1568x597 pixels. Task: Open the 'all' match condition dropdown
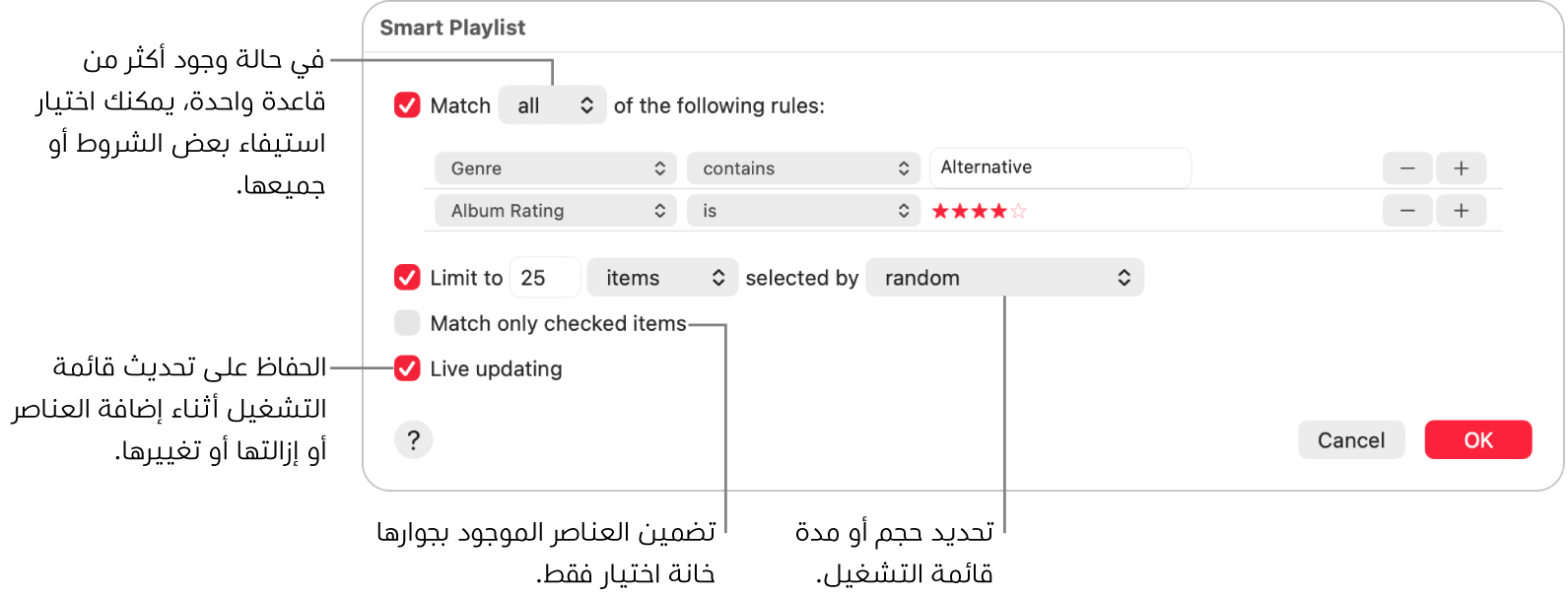[552, 105]
